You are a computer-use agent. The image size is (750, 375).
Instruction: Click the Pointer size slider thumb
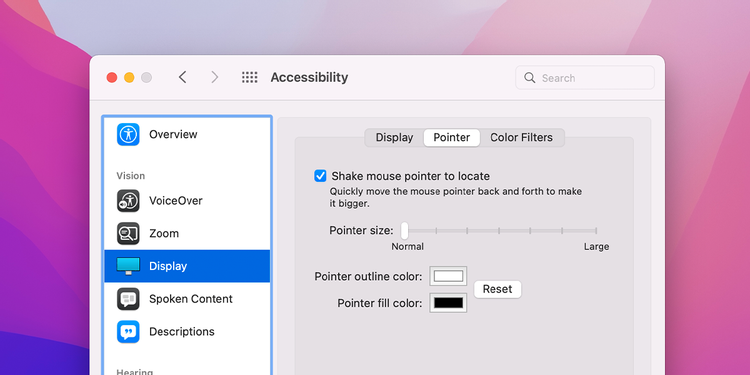(405, 231)
